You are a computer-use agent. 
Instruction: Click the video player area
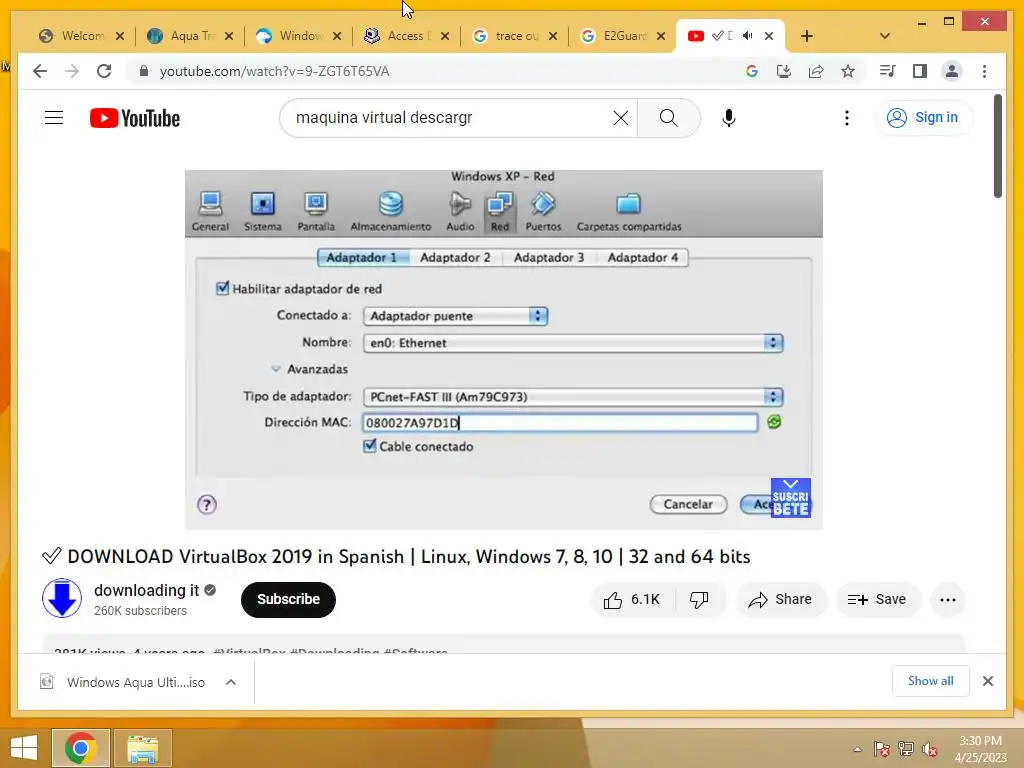click(504, 349)
